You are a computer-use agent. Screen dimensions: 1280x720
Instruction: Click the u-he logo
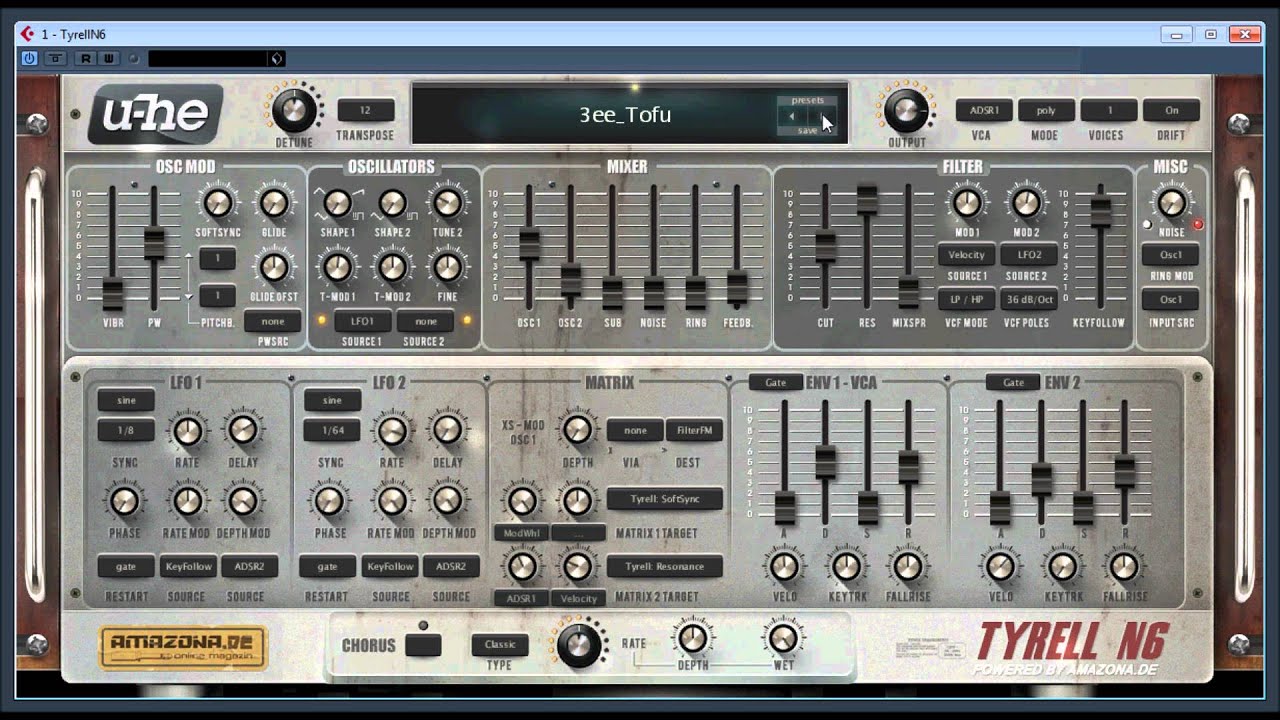pos(155,114)
